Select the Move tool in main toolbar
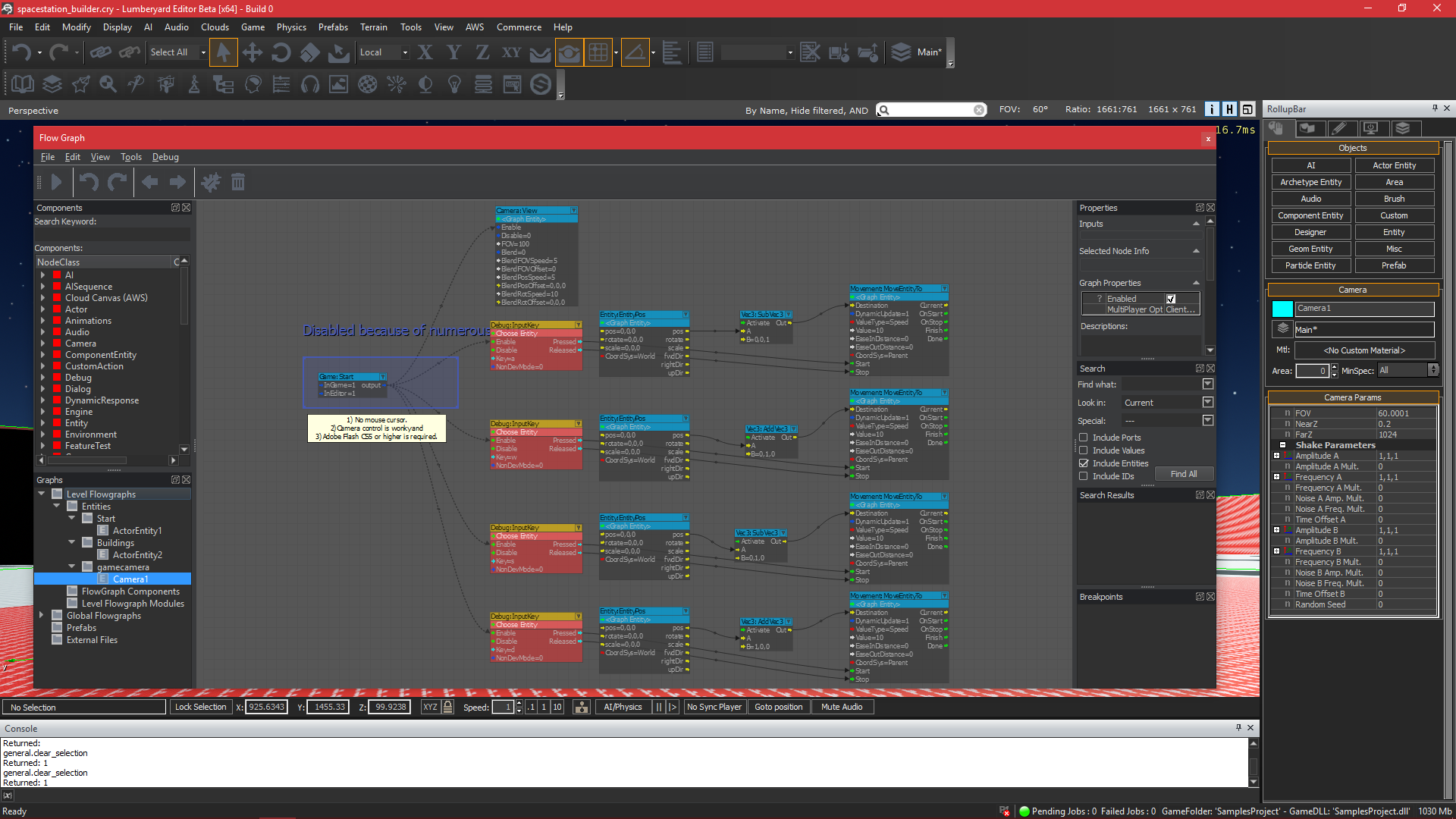 (252, 52)
